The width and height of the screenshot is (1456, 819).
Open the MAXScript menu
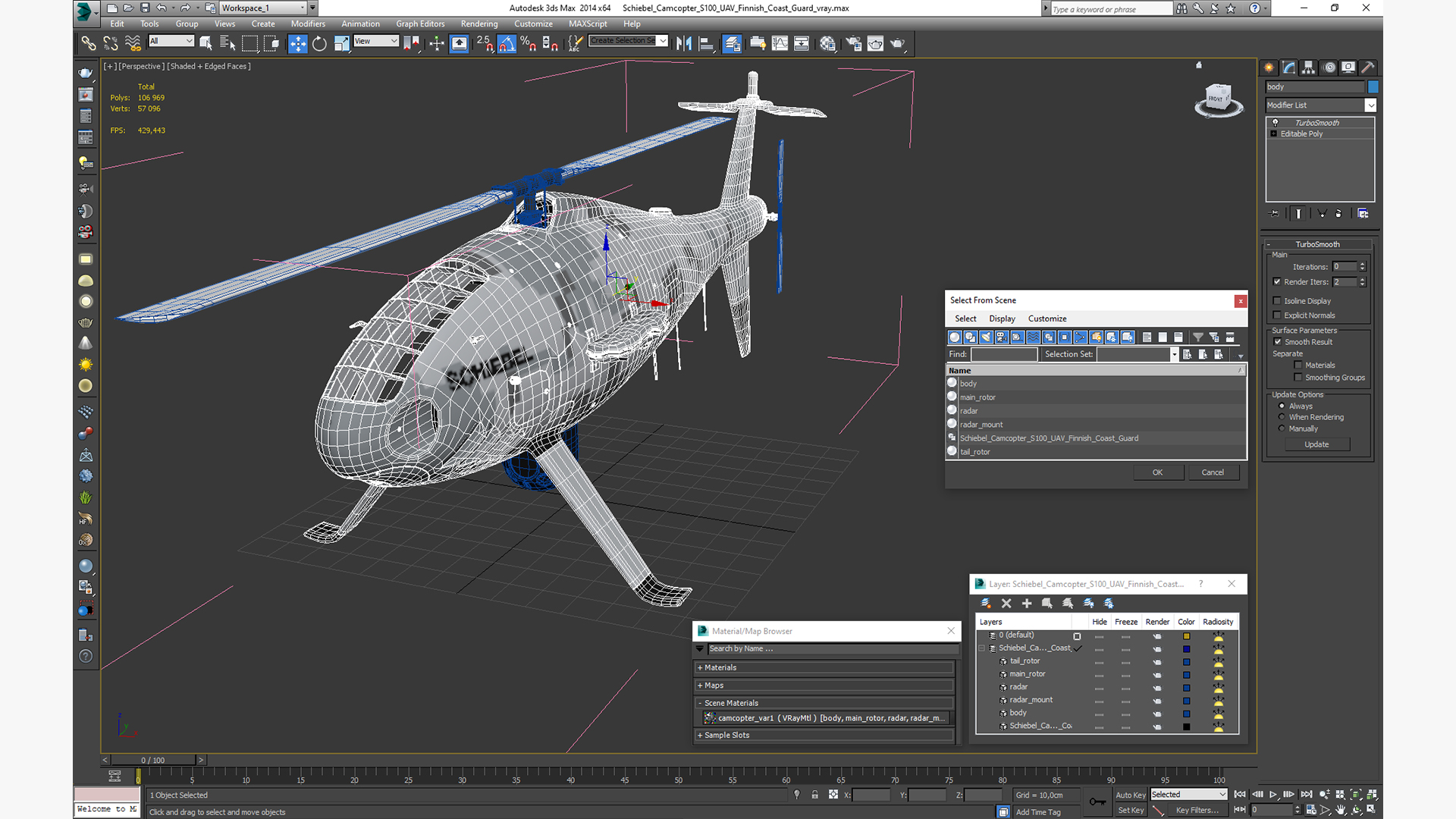(x=588, y=24)
